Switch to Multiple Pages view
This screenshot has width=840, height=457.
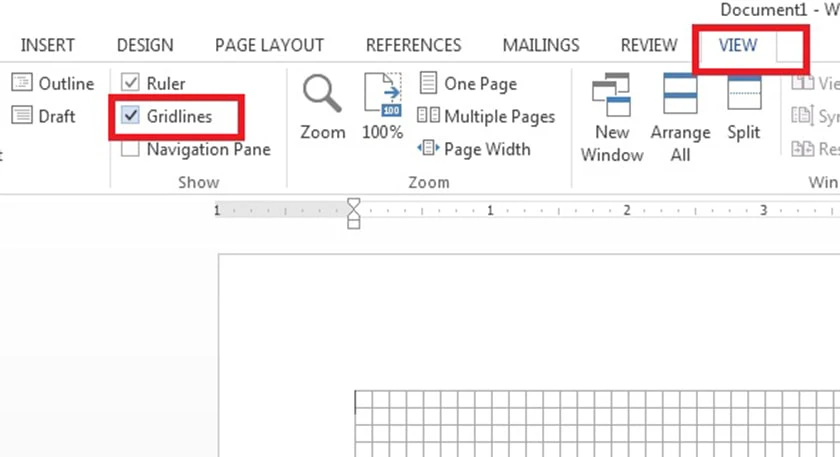486,116
